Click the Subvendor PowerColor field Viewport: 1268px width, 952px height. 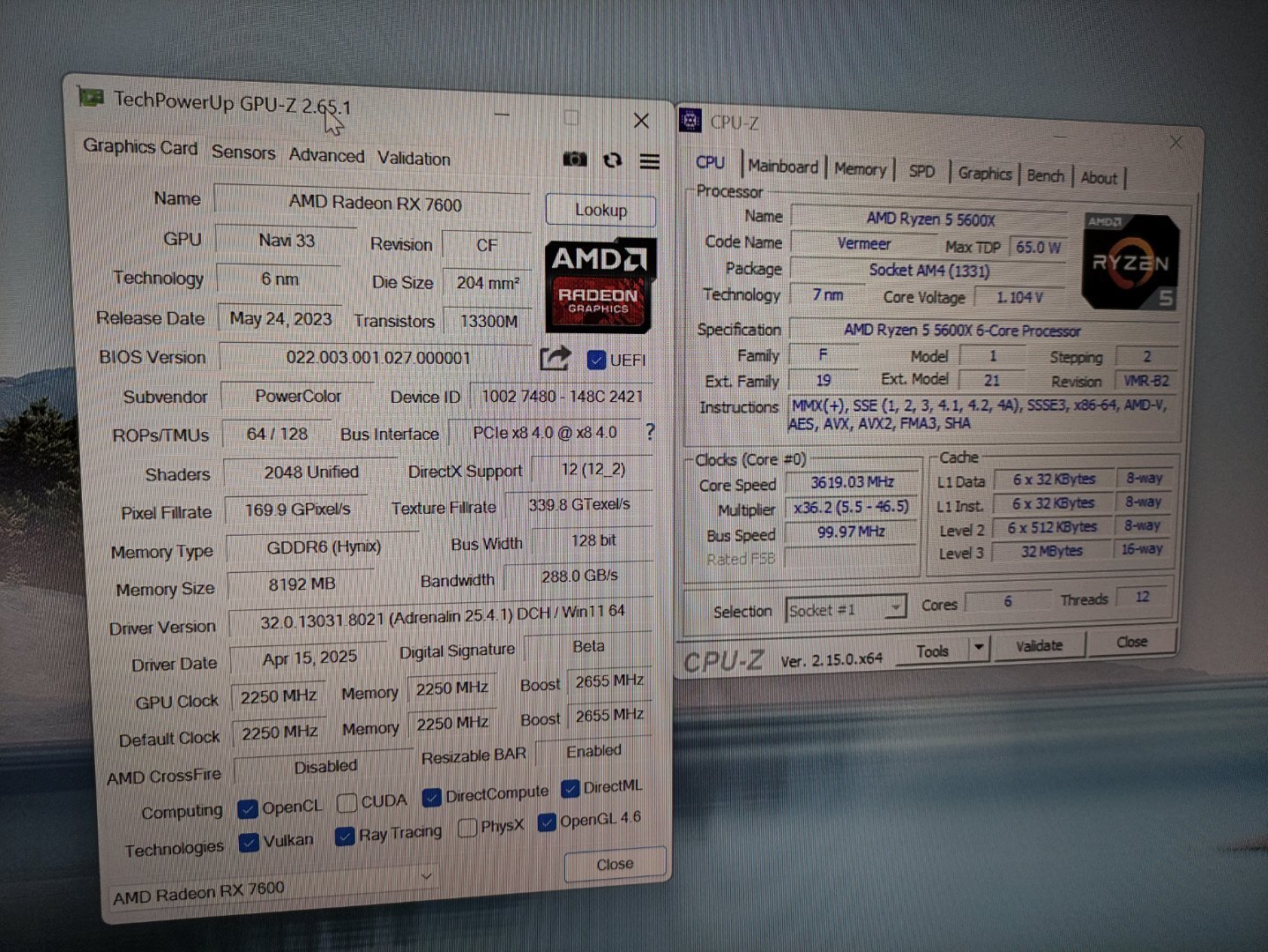[x=297, y=397]
